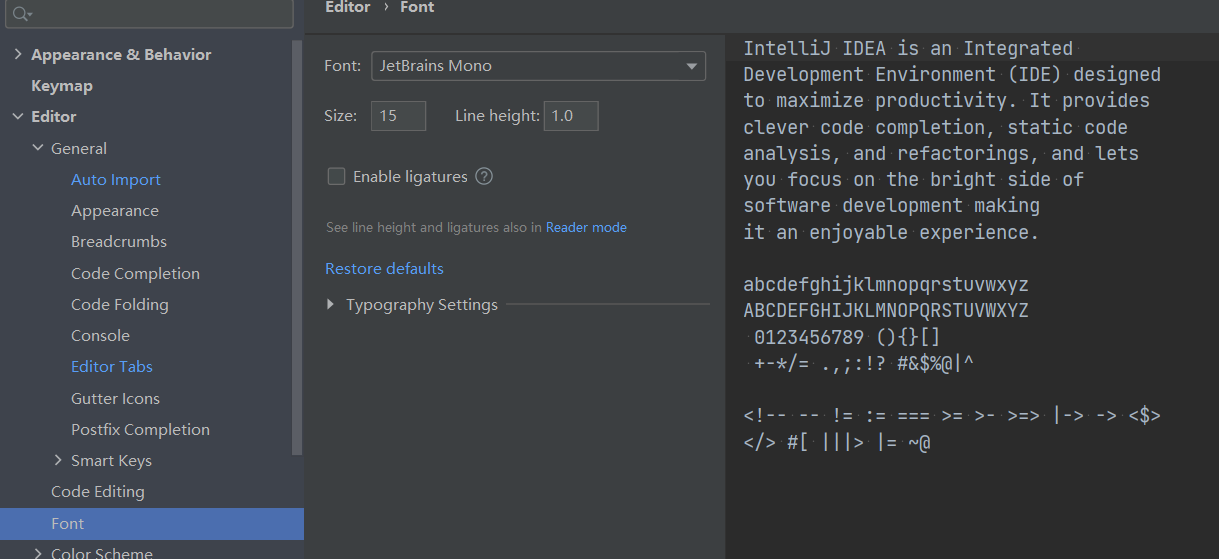Click the search magnifier icon in settings
This screenshot has width=1219, height=559.
21,14
